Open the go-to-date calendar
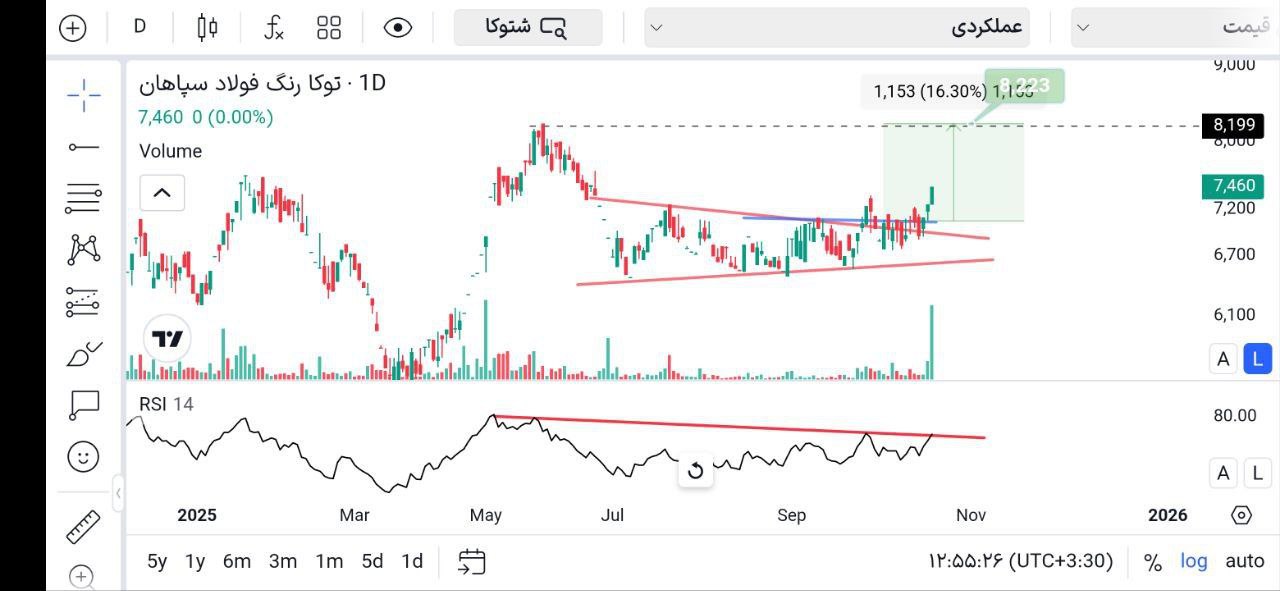 click(x=472, y=561)
